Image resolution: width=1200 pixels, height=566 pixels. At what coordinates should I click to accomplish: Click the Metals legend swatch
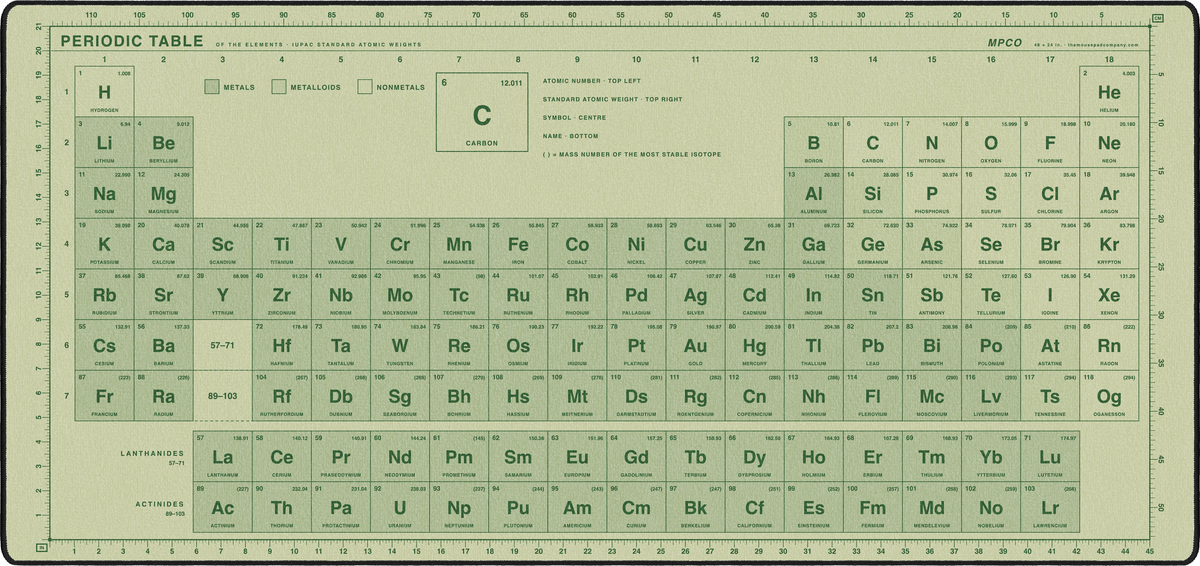click(x=211, y=87)
